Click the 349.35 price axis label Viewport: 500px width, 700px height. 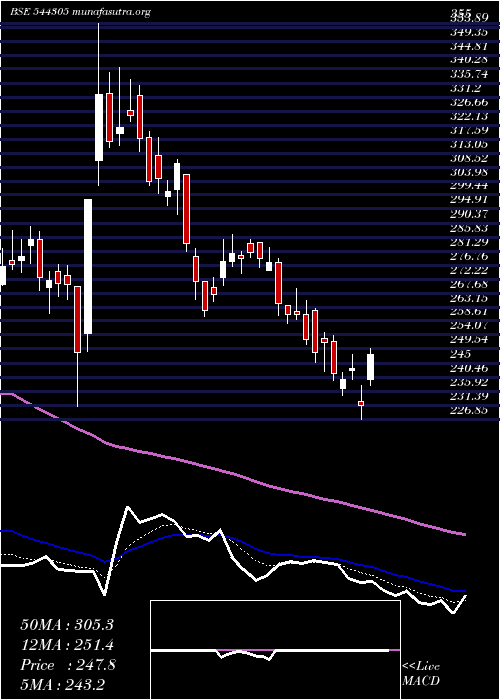coord(470,32)
